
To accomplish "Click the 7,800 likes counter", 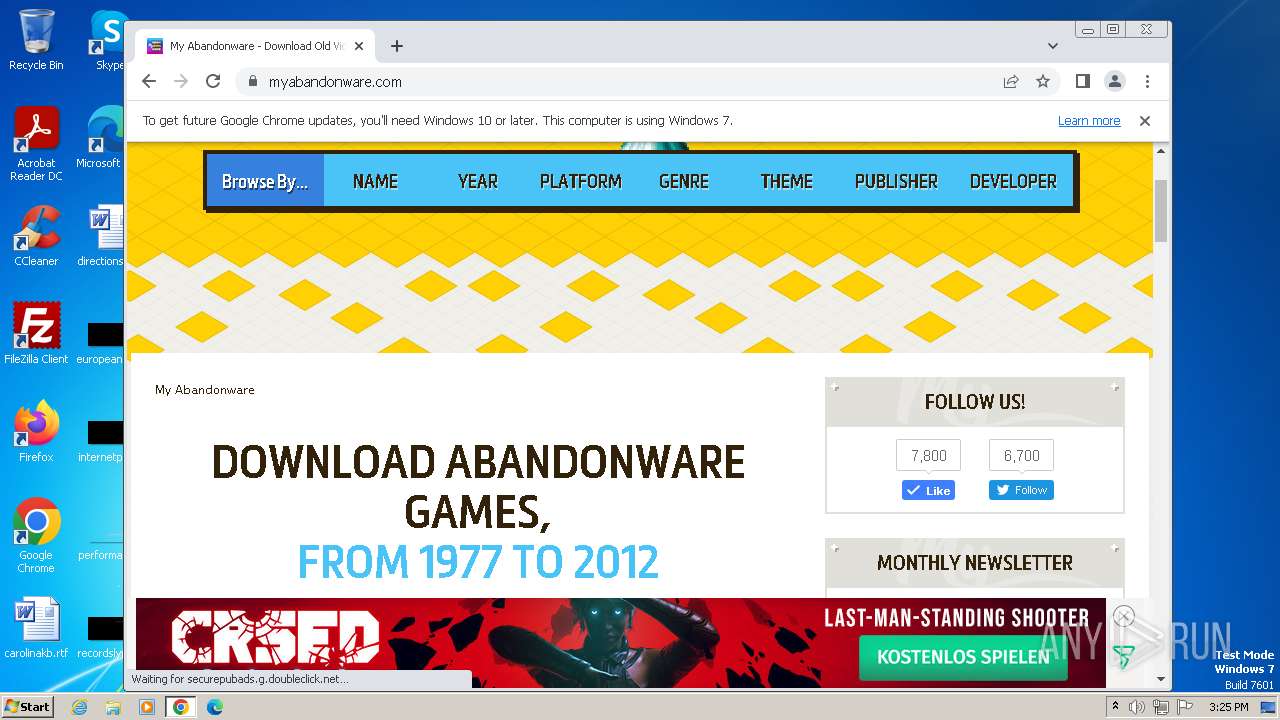I will click(928, 455).
